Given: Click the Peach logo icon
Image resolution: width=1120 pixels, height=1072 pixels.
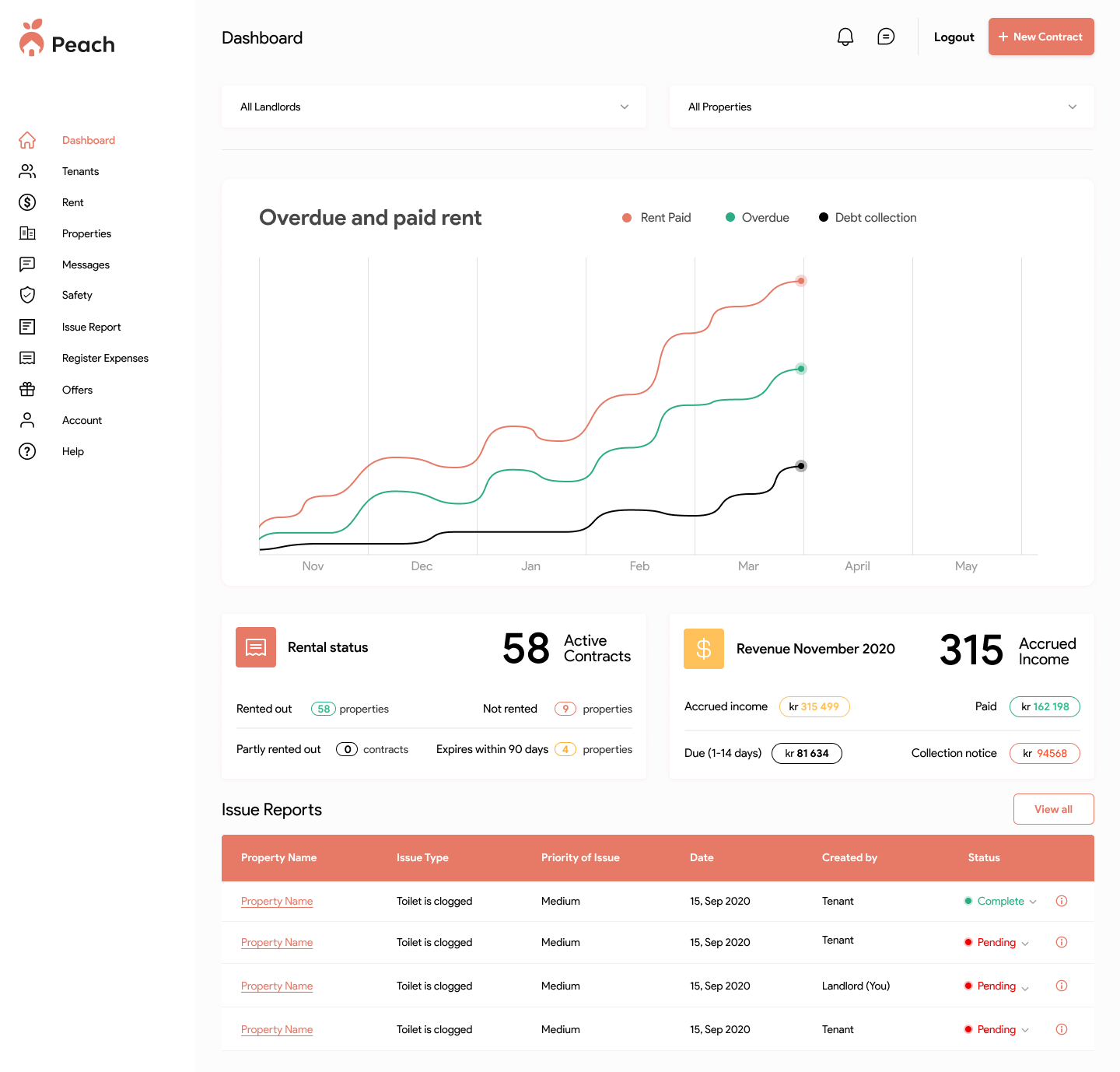Looking at the screenshot, I should click(32, 39).
